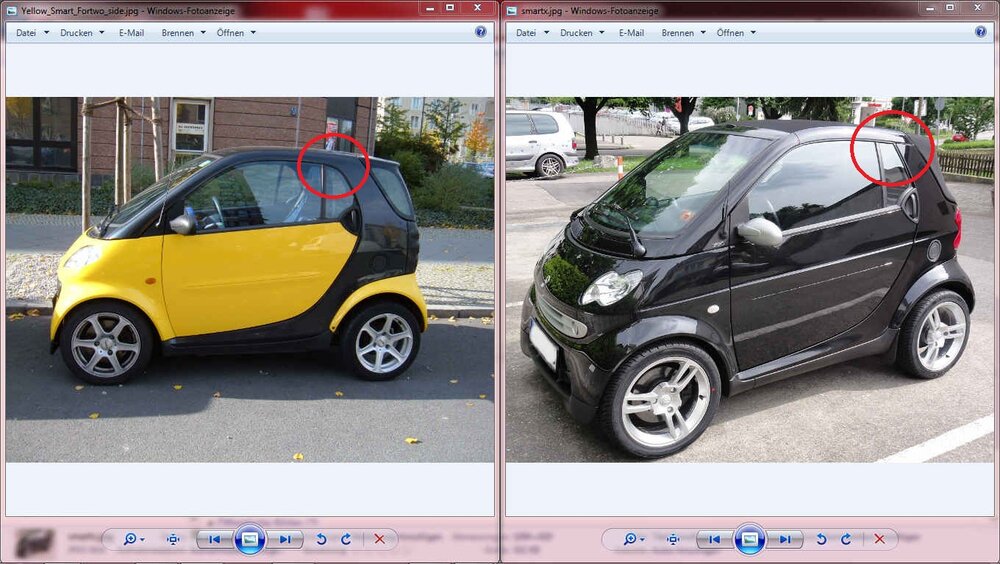Viewport: 1000px width, 564px height.
Task: Start slideshow in Yellow_Smart_Fortwo_side window
Action: pyautogui.click(x=250, y=540)
